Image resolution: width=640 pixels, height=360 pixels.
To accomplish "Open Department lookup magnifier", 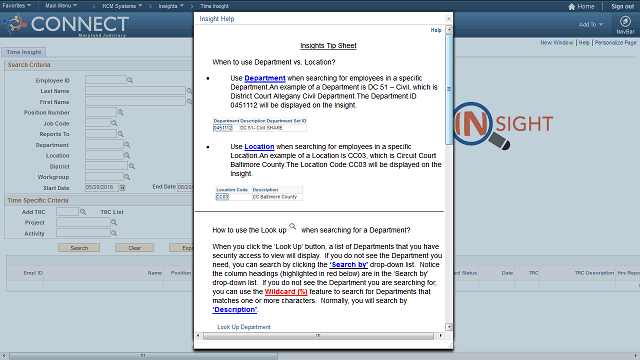I will pos(127,145).
